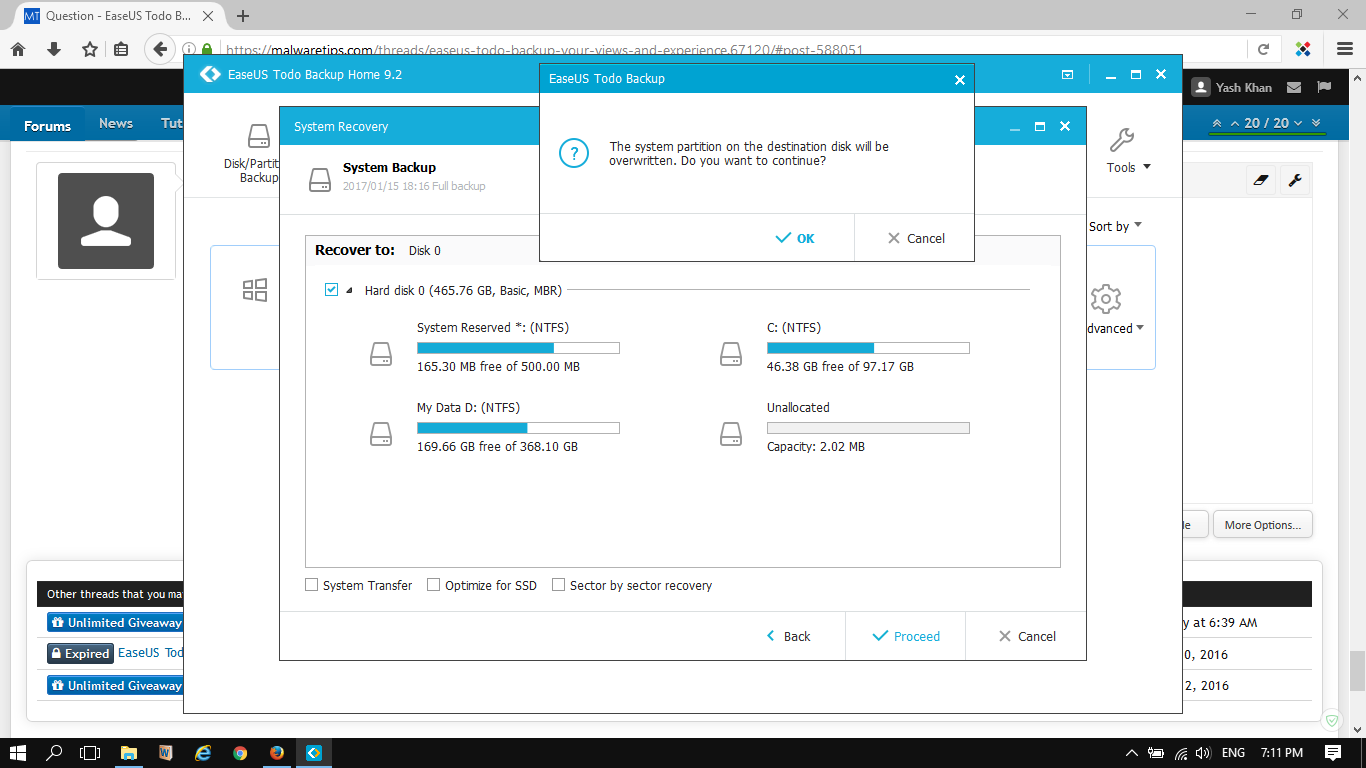Go back using the browser back arrow

160,49
